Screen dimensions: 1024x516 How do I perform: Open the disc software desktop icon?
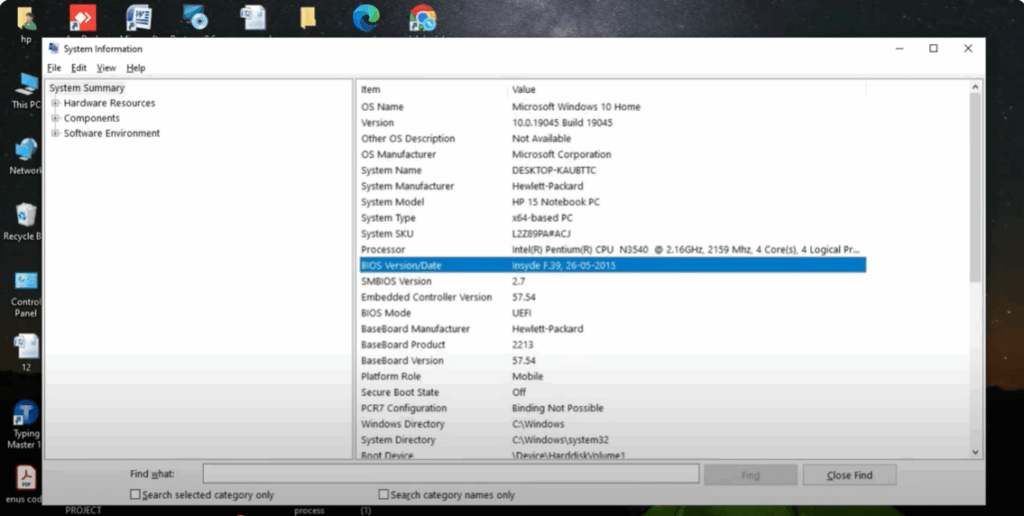point(195,18)
